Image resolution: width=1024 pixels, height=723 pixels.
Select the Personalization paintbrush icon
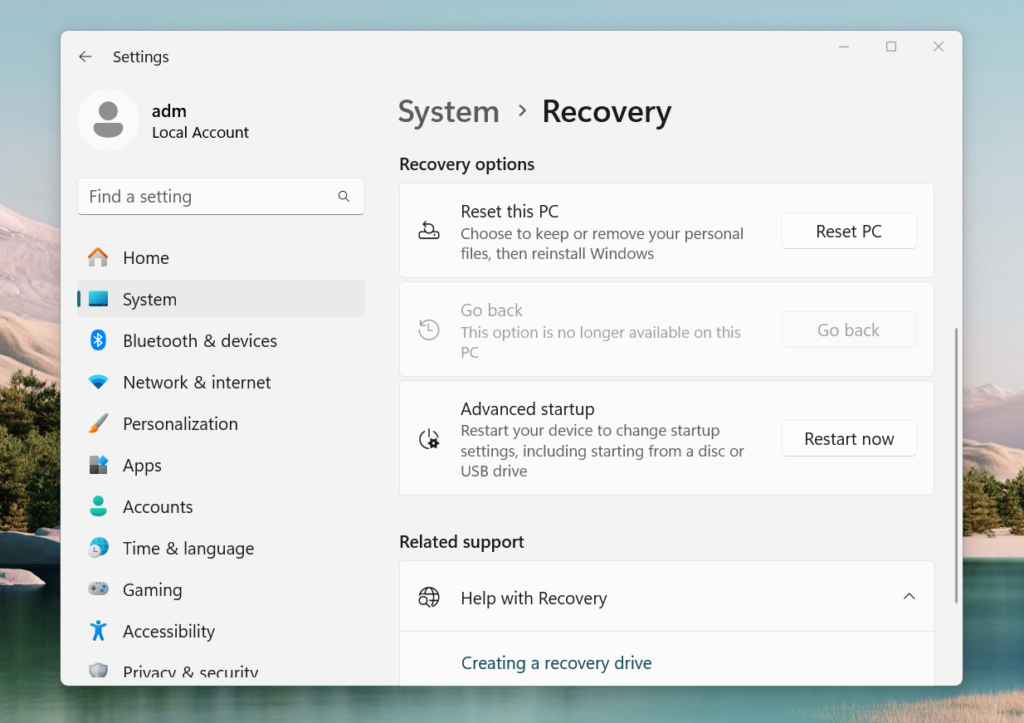(x=98, y=423)
